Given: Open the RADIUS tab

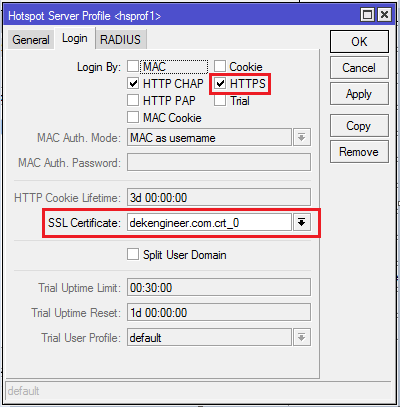Looking at the screenshot, I should tap(120, 40).
